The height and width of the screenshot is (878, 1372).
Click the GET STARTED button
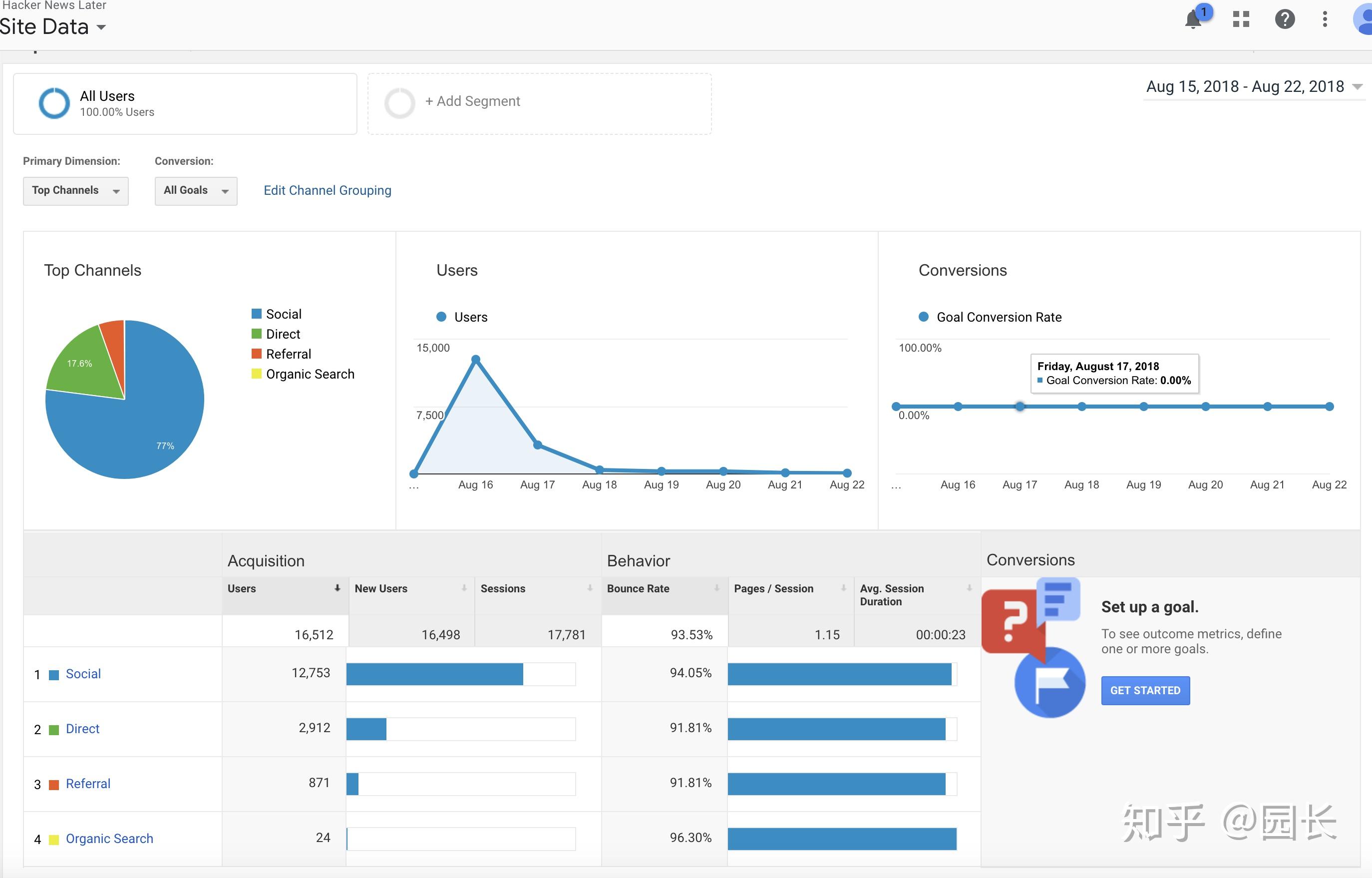click(x=1145, y=690)
